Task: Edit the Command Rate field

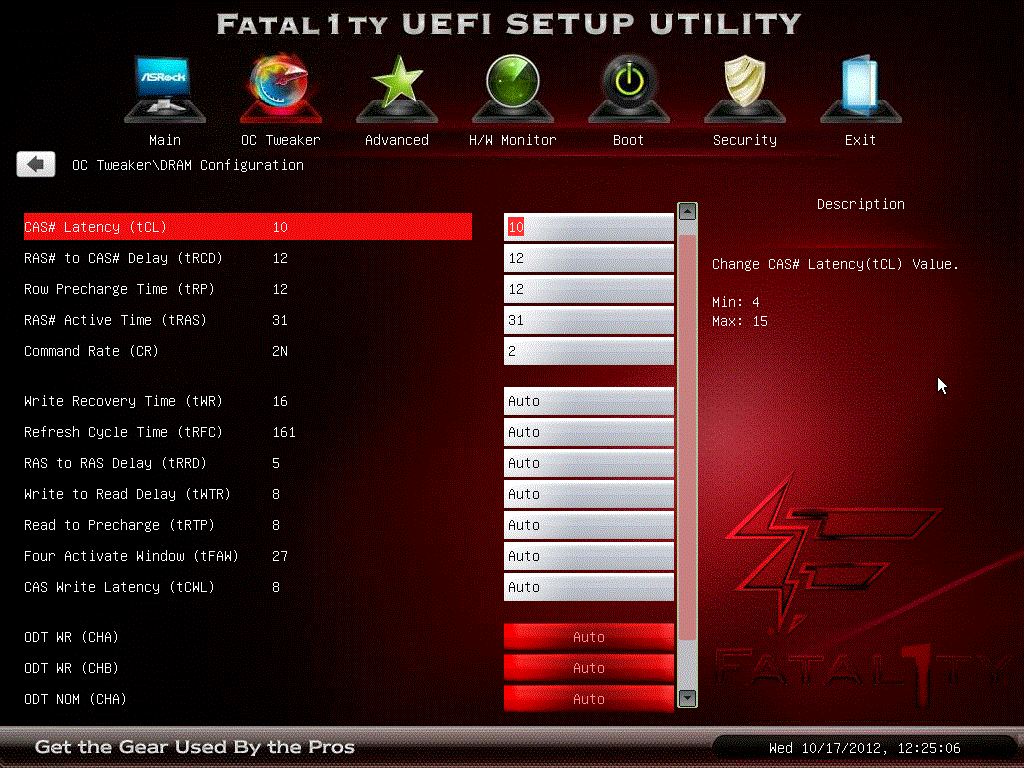Action: pos(588,351)
